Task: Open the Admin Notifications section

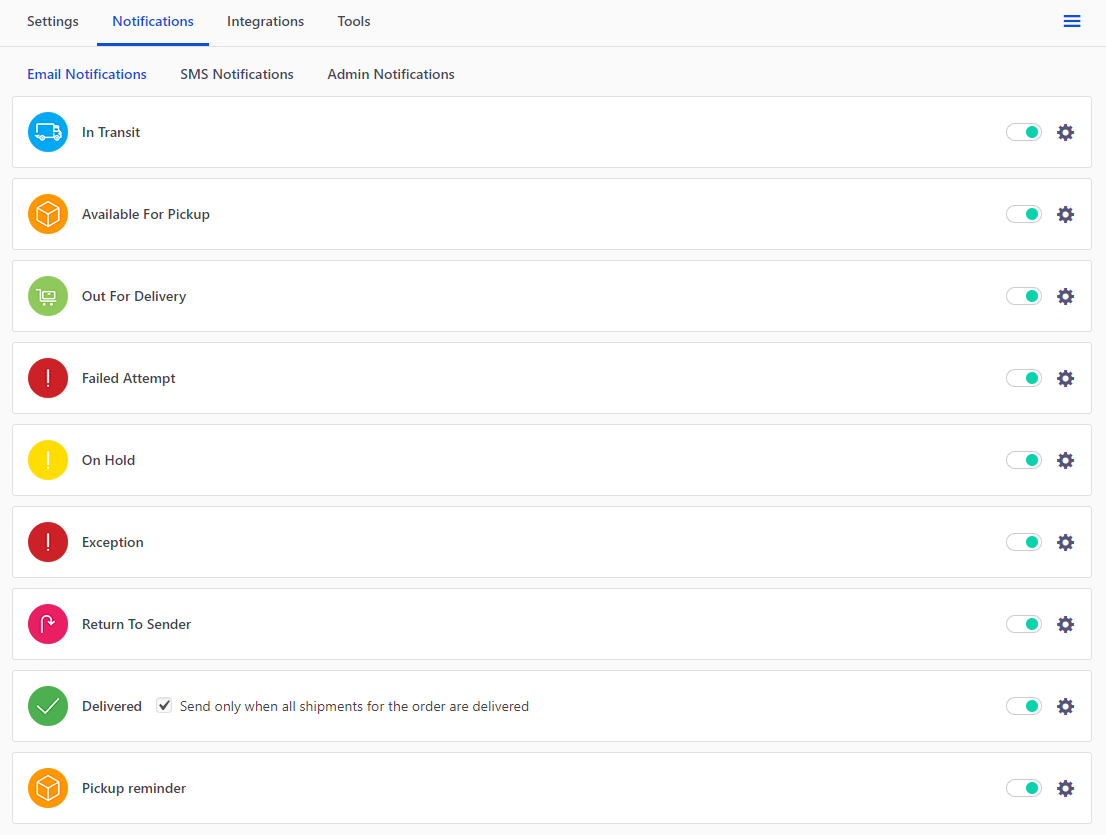Action: click(x=390, y=73)
